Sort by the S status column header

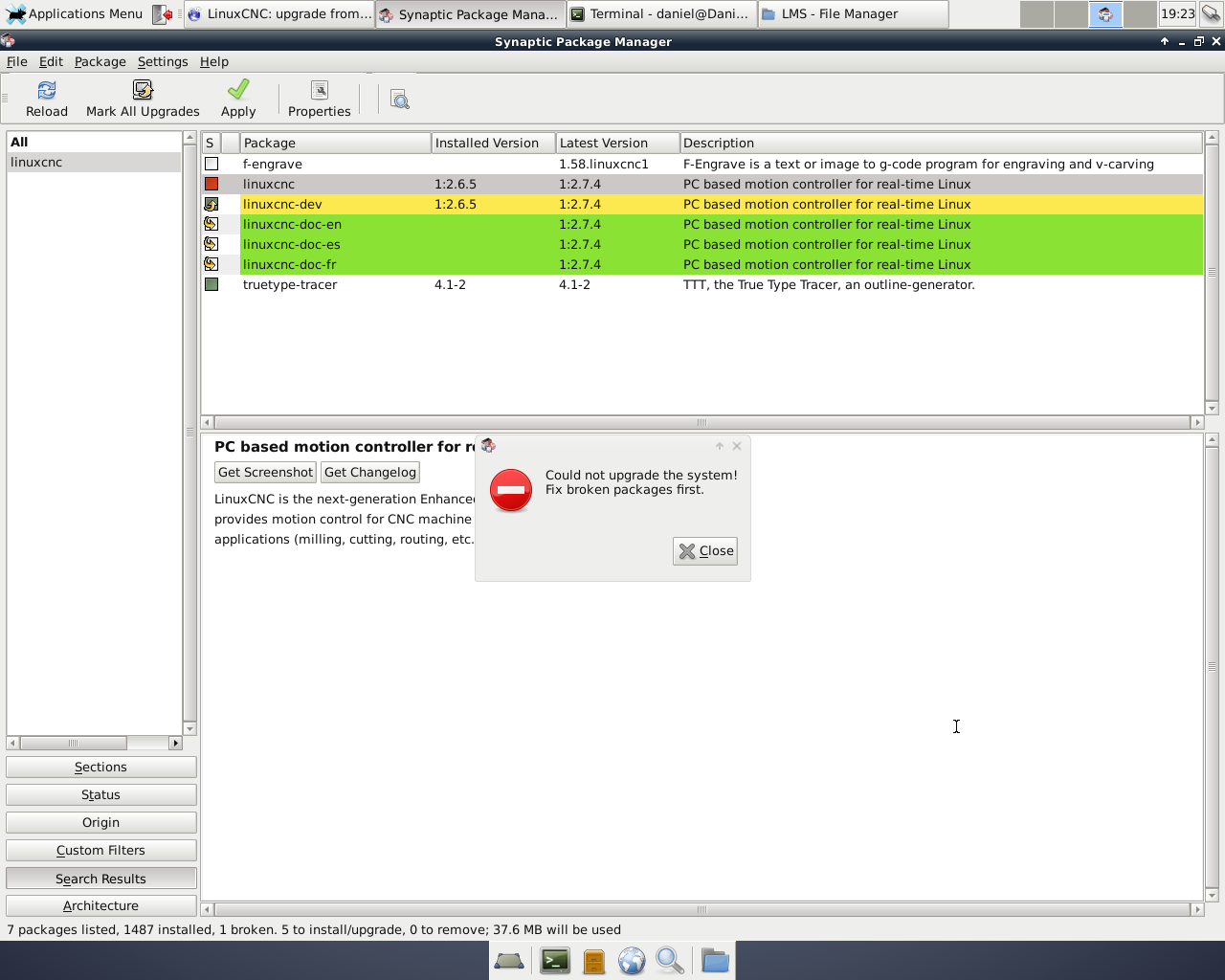click(x=211, y=143)
